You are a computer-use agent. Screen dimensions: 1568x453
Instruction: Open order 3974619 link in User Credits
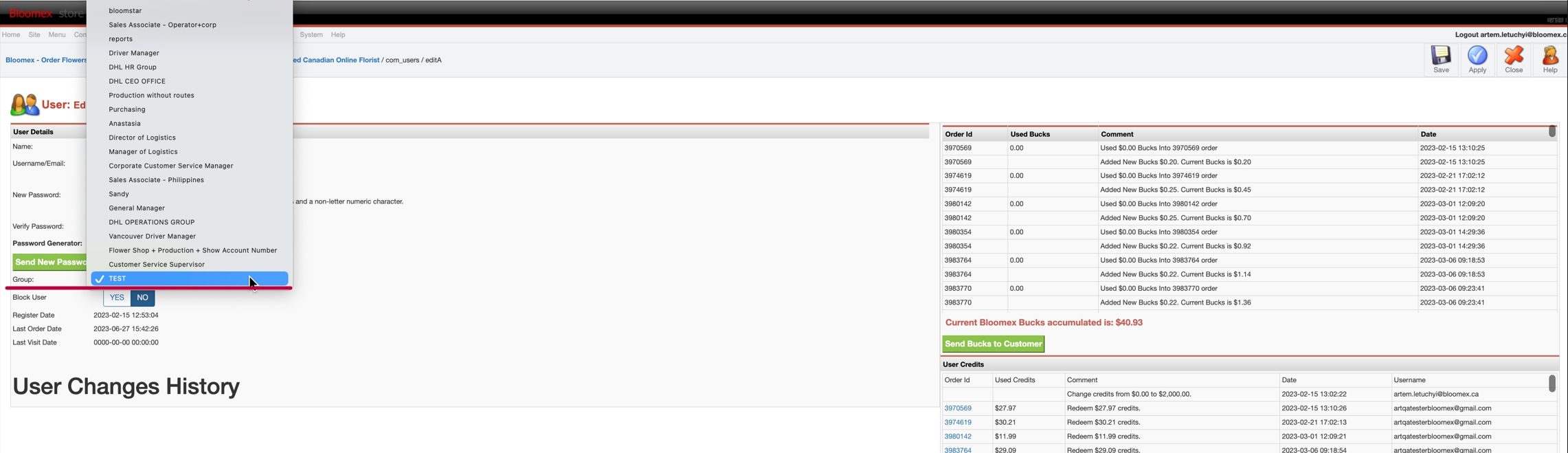pos(958,422)
